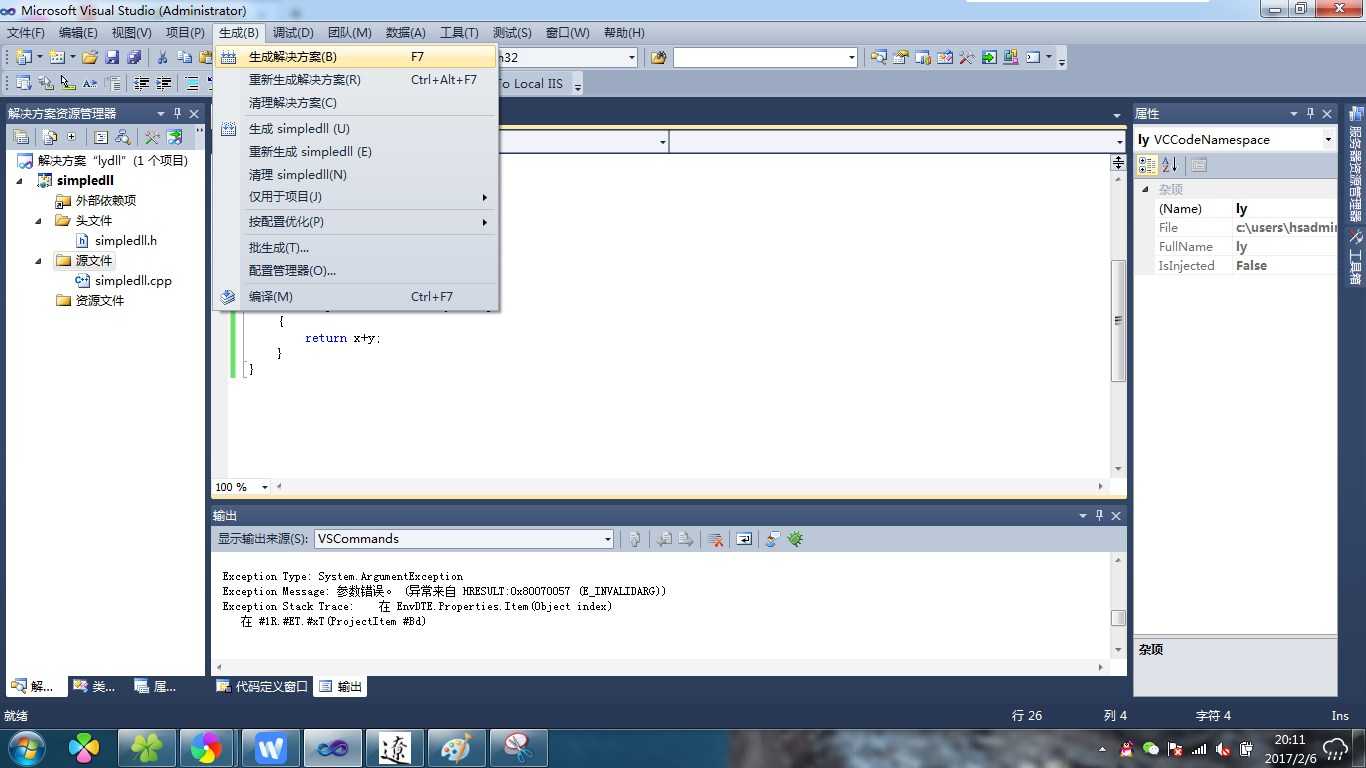The width and height of the screenshot is (1366, 768).
Task: Open WPS Writer icon on taskbar
Action: (x=271, y=748)
